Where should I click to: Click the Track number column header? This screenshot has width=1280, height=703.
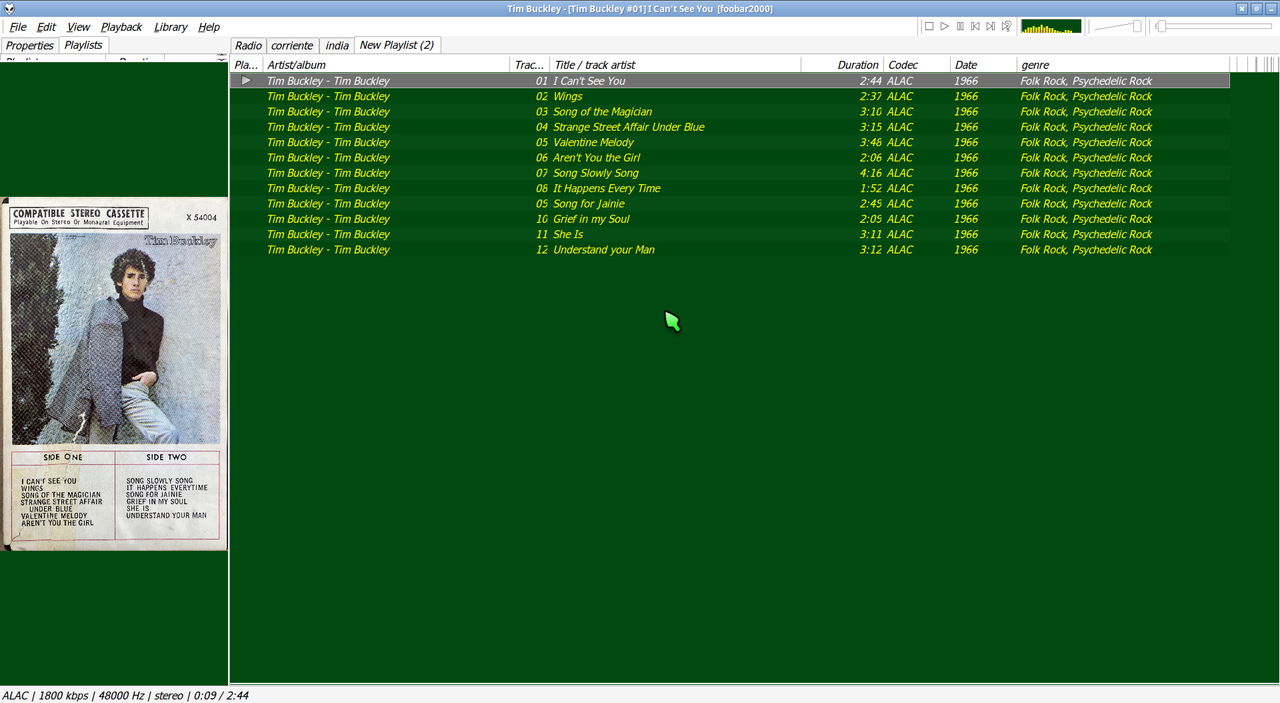click(530, 65)
